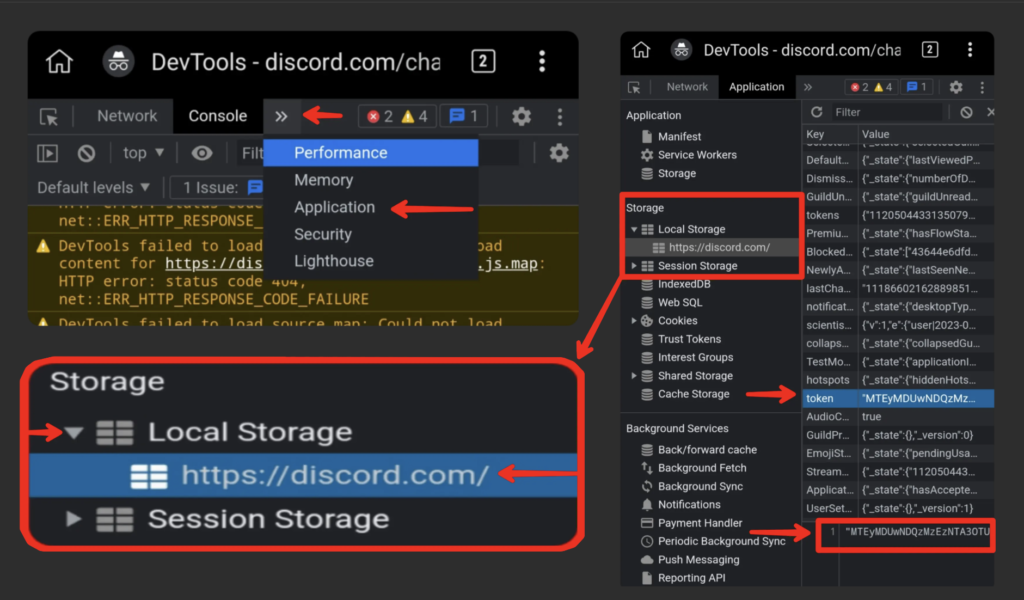The height and width of the screenshot is (600, 1024).
Task: Select Interest Groups in the sidebar
Action: pyautogui.click(x=695, y=357)
